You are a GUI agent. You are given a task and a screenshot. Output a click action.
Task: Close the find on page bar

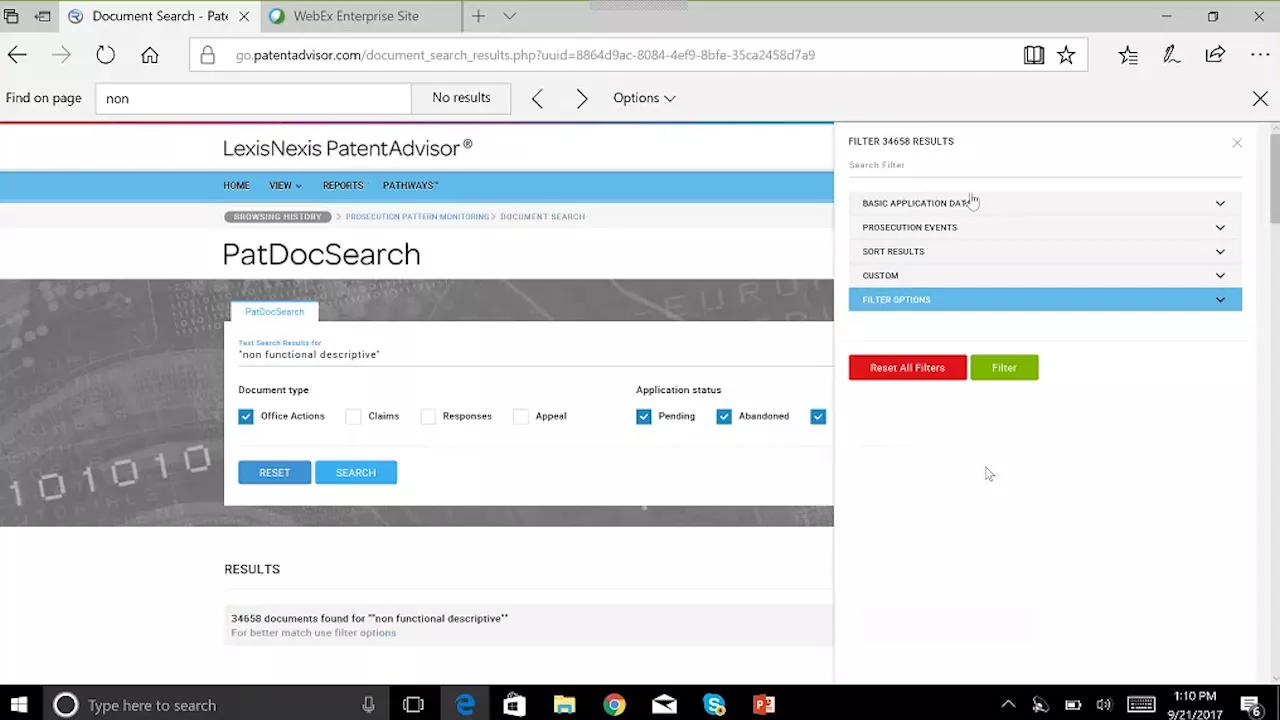1260,98
